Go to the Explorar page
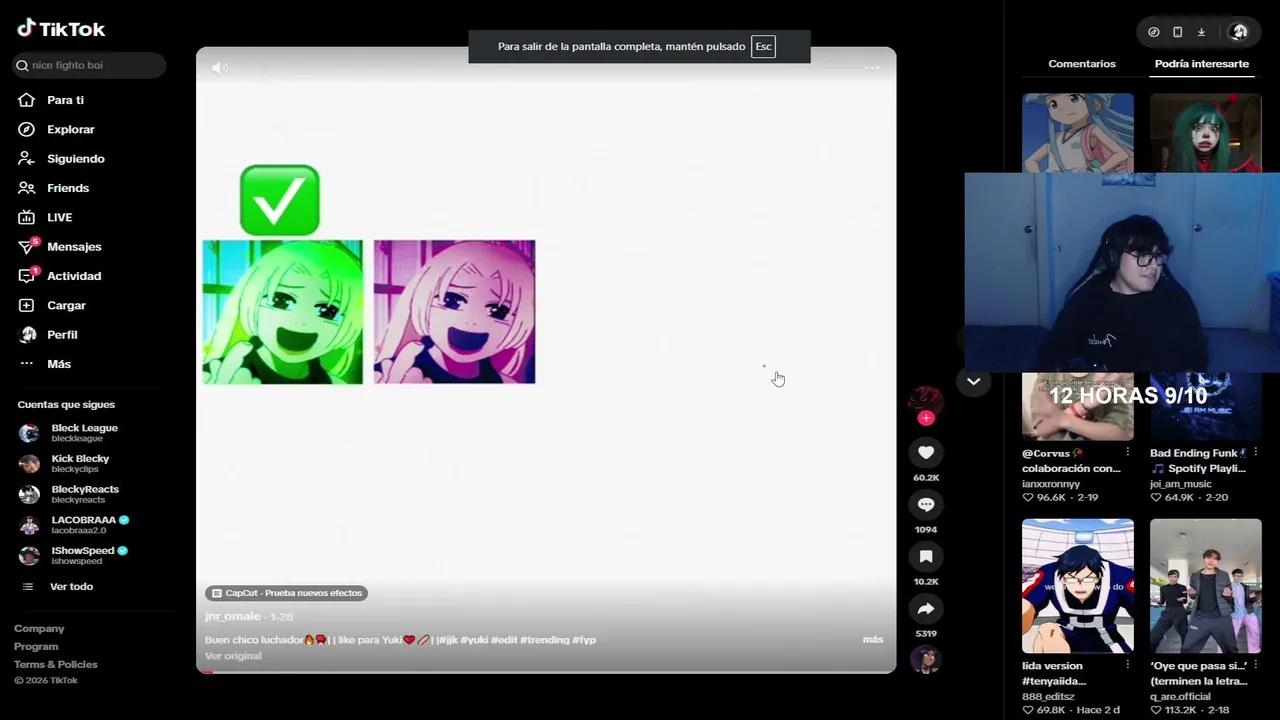 click(x=70, y=129)
